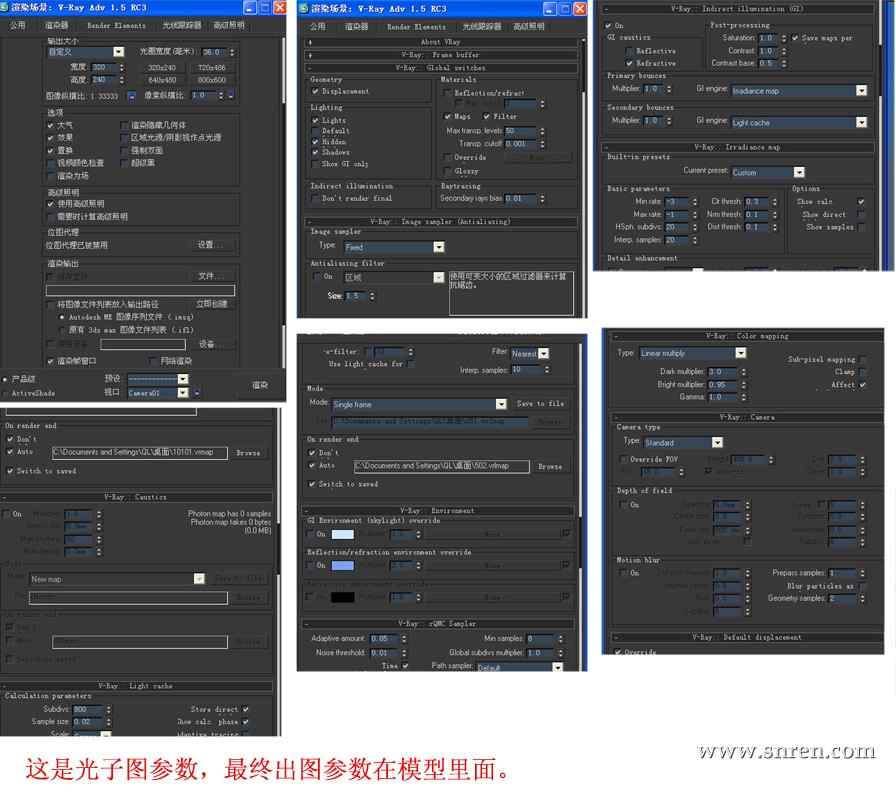Screen dimensions: 896x795
Task: Click the lock icon beside Camera01 viewport
Action: [x=197, y=393]
